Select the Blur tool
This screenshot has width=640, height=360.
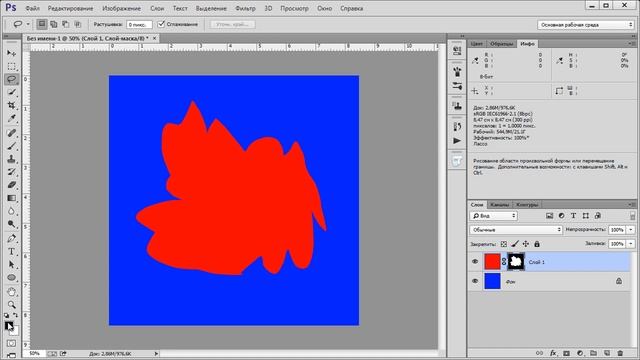11,211
